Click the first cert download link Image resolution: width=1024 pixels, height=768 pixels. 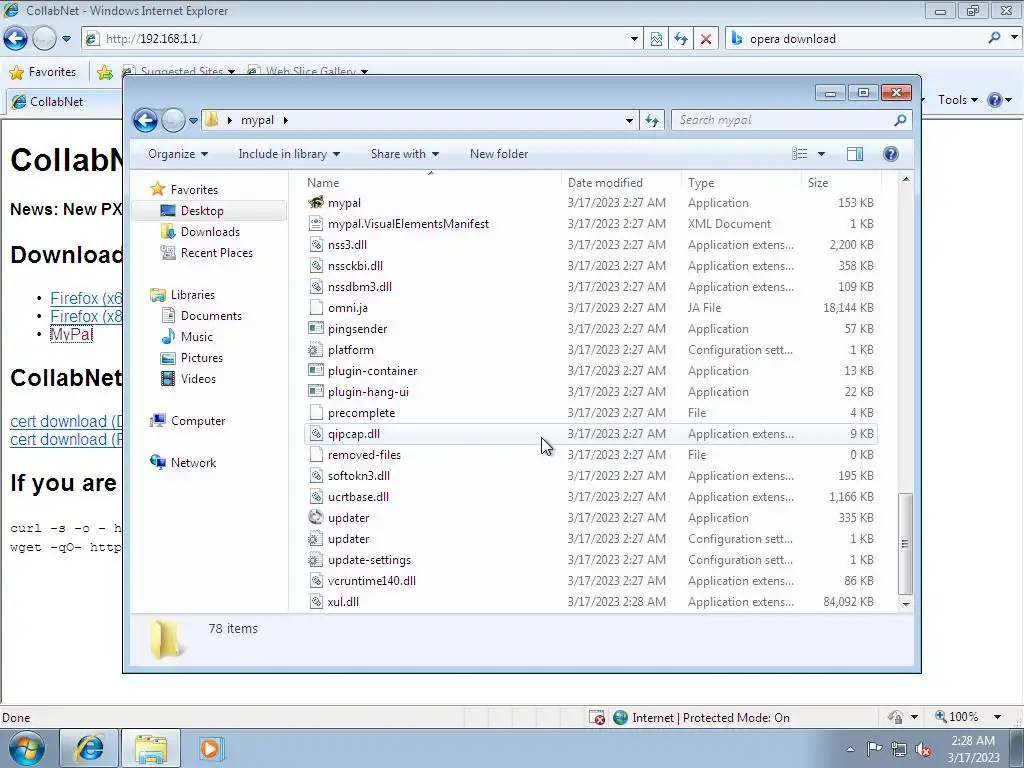click(x=66, y=421)
